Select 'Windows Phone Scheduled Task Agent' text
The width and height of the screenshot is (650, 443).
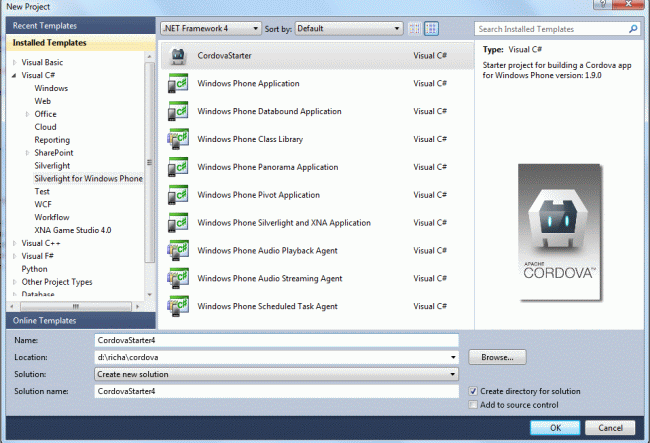pyautogui.click(x=267, y=306)
